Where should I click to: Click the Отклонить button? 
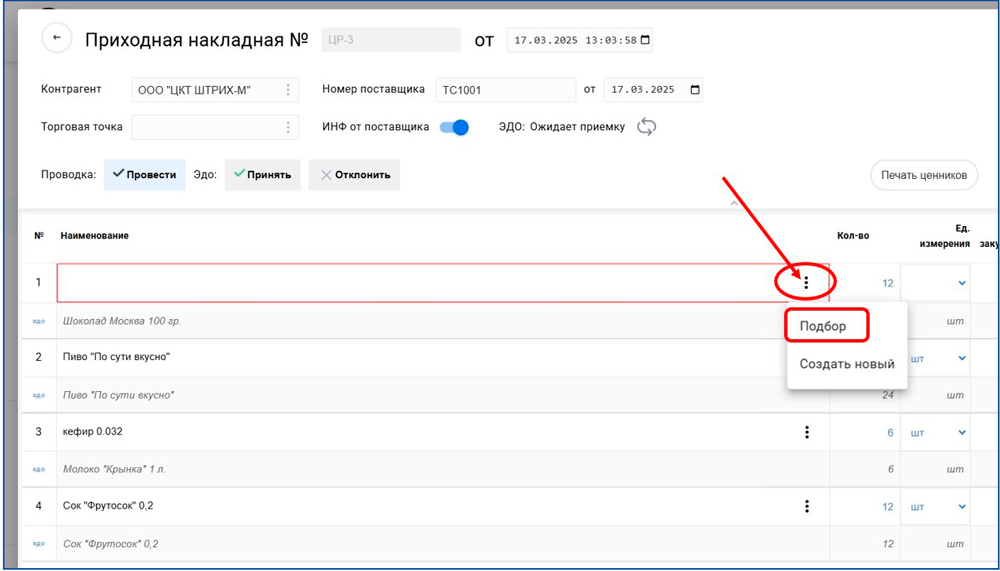[x=354, y=175]
